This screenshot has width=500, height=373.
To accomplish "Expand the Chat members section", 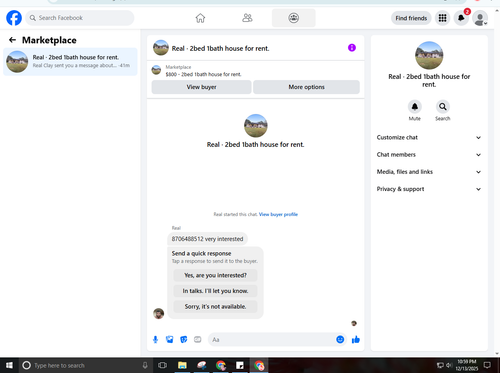I will [429, 155].
